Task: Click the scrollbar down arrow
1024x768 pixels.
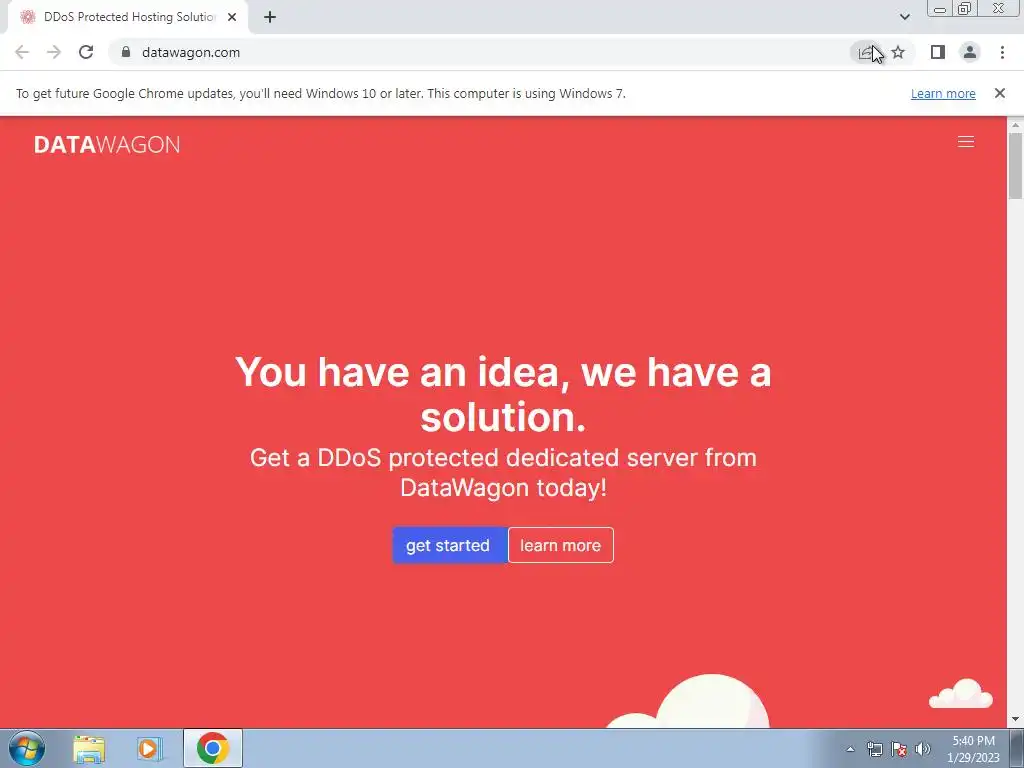Action: click(x=1015, y=720)
